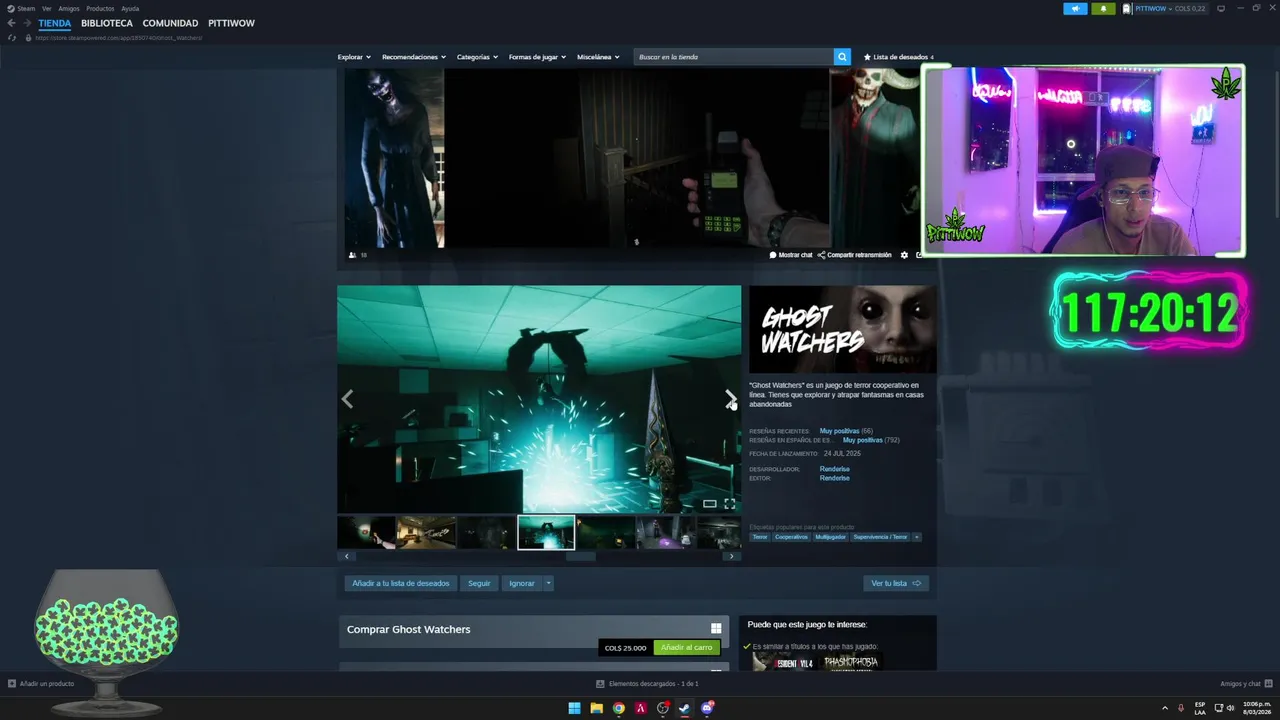Click the Friends and chat icon
Screen dimensions: 1280x720
pos(1268,684)
